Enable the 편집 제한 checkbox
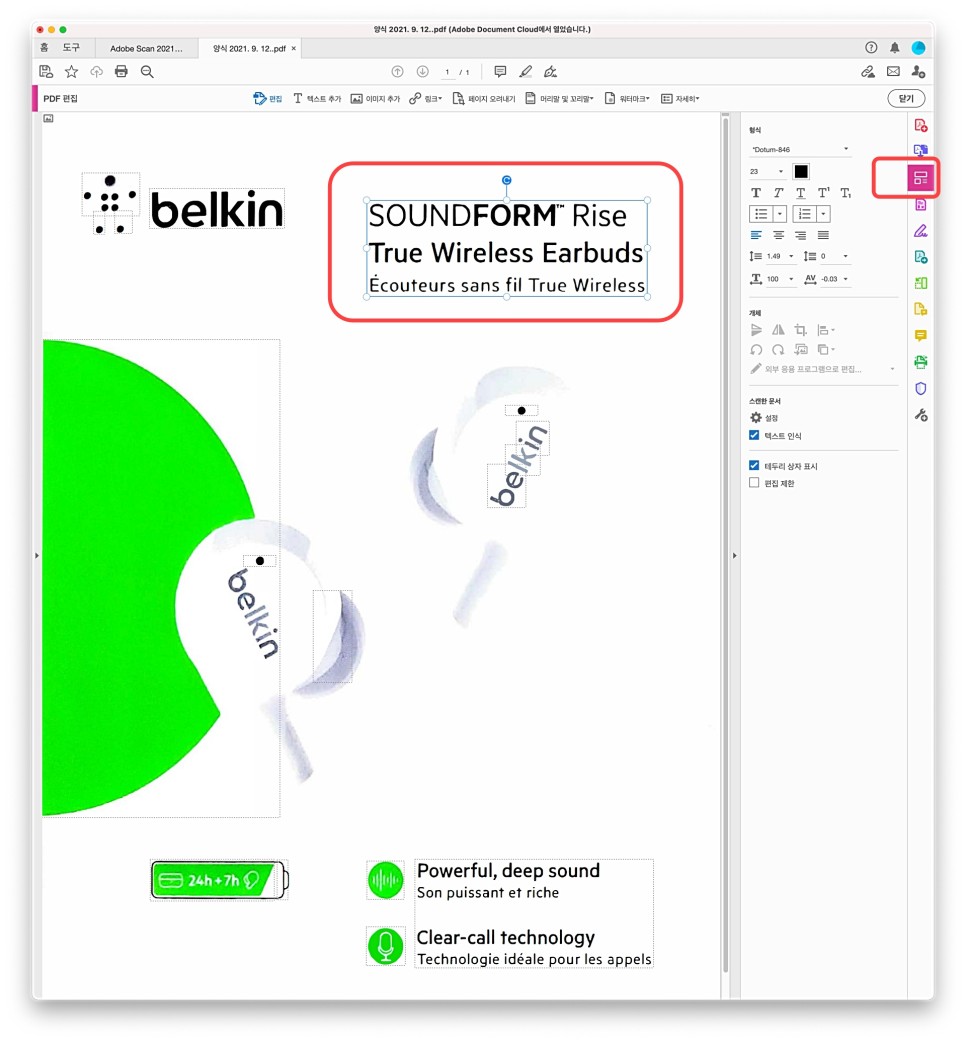The height and width of the screenshot is (1042, 966). [753, 482]
